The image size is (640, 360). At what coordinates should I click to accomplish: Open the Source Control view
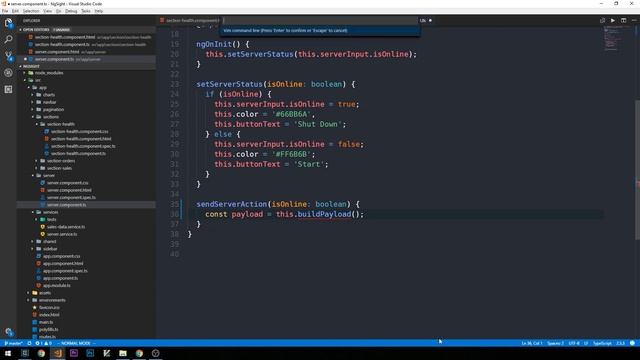tap(8, 56)
